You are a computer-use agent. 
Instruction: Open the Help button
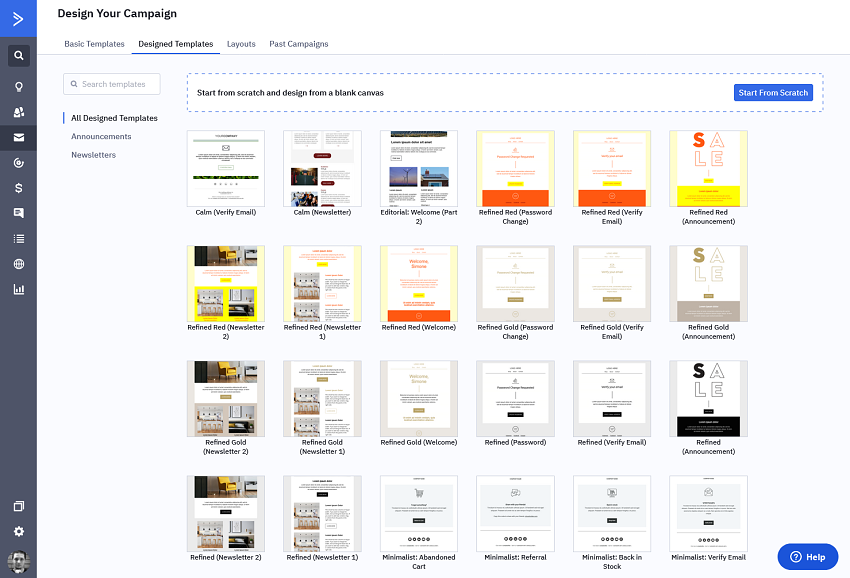point(808,557)
